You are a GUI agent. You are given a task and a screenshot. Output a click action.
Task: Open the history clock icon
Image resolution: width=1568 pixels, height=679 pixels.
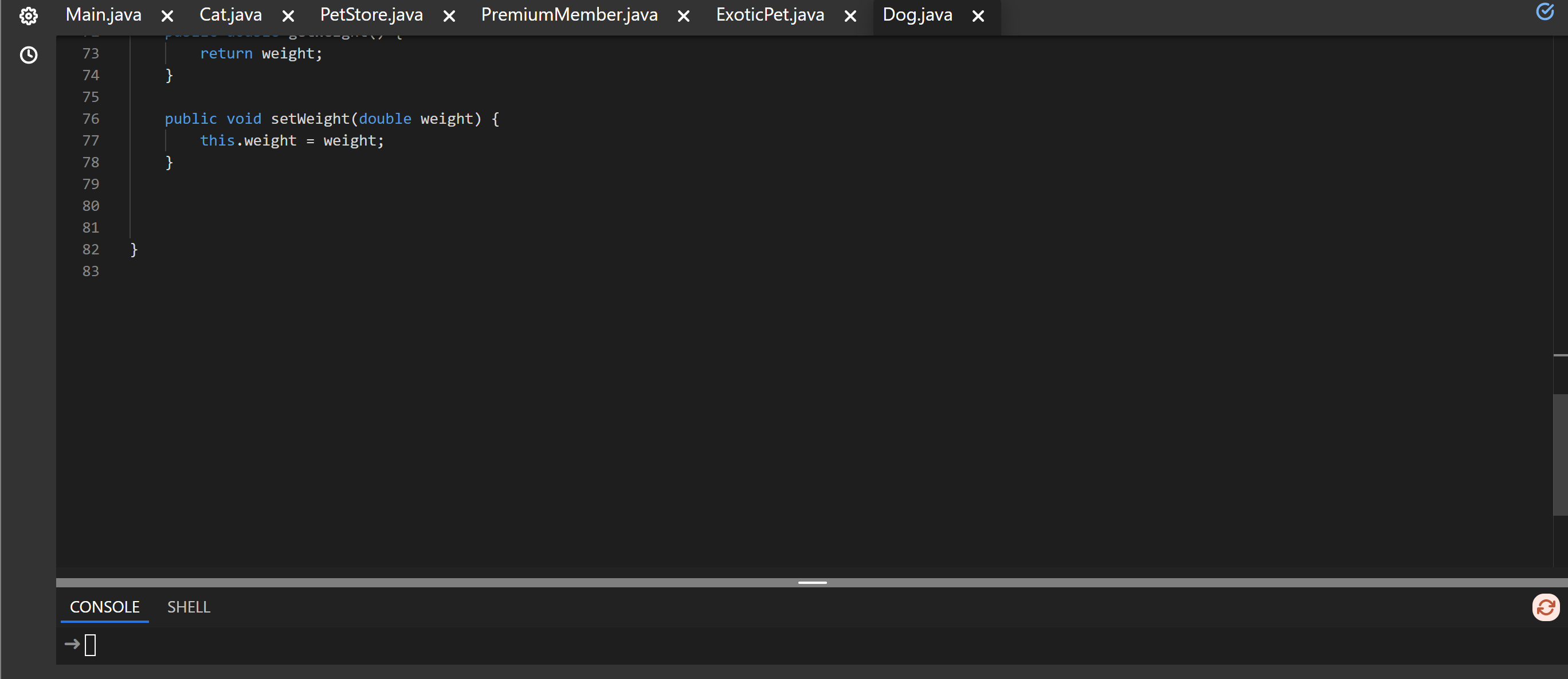tap(29, 56)
